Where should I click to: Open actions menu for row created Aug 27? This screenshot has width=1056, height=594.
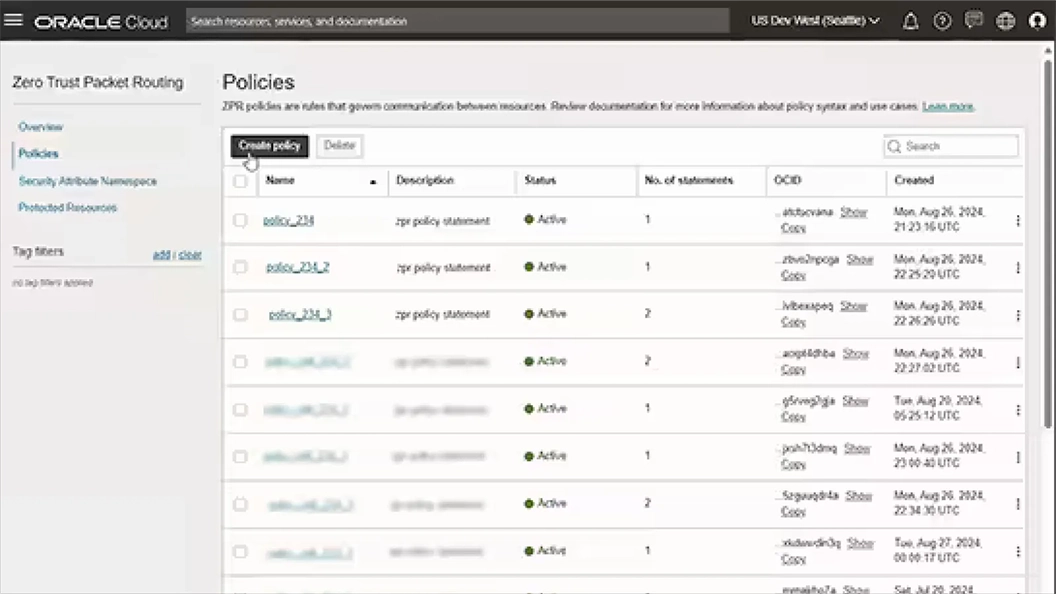pyautogui.click(x=1018, y=551)
